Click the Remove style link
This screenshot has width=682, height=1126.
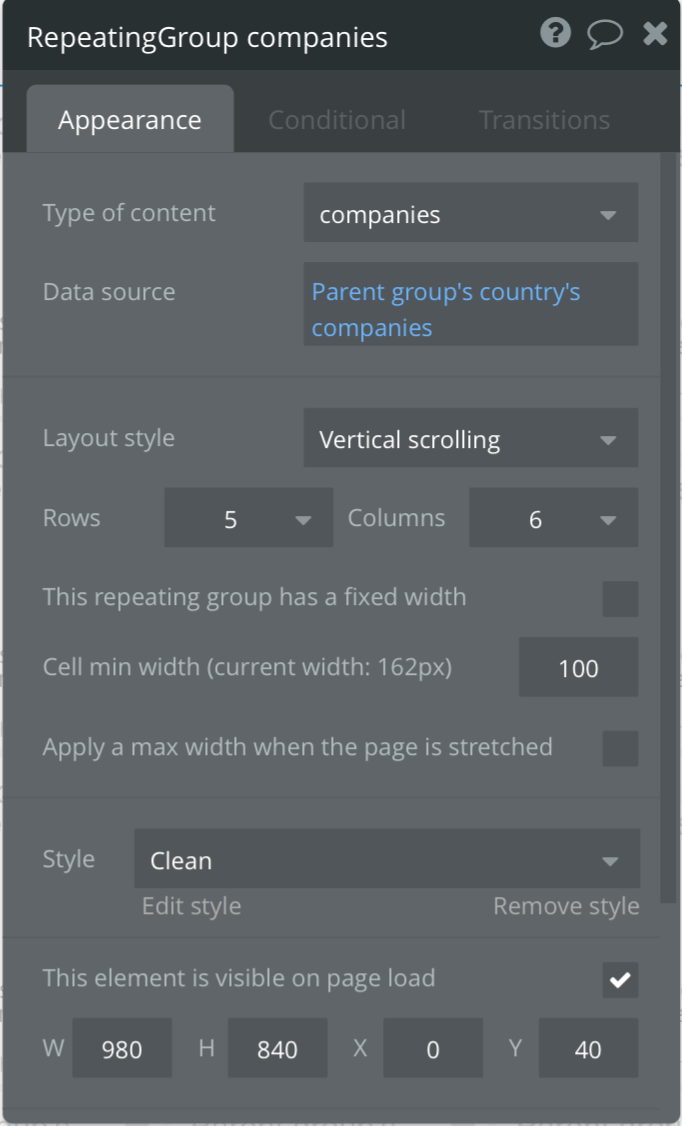(566, 907)
